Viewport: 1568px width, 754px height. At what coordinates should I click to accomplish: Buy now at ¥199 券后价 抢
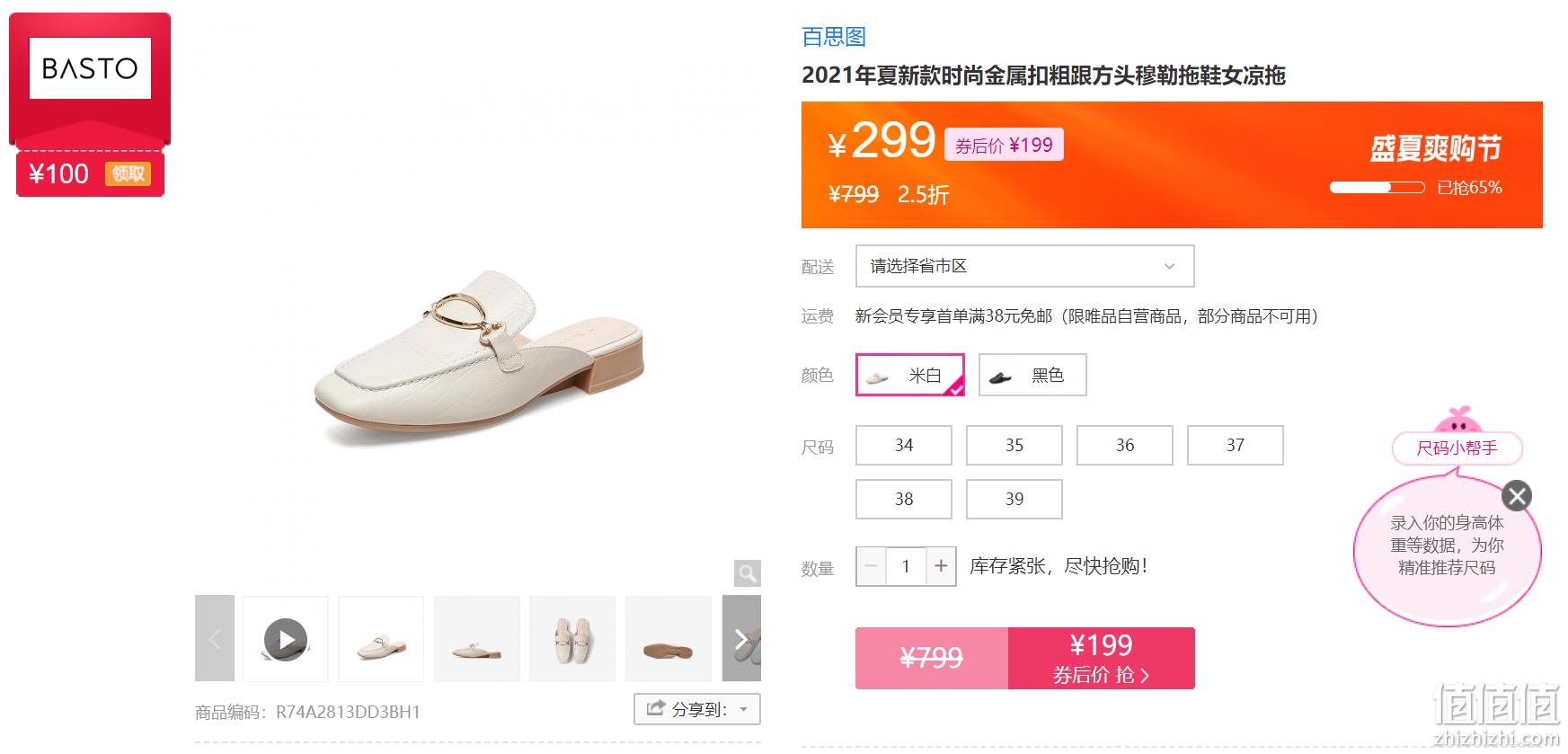(x=1102, y=658)
